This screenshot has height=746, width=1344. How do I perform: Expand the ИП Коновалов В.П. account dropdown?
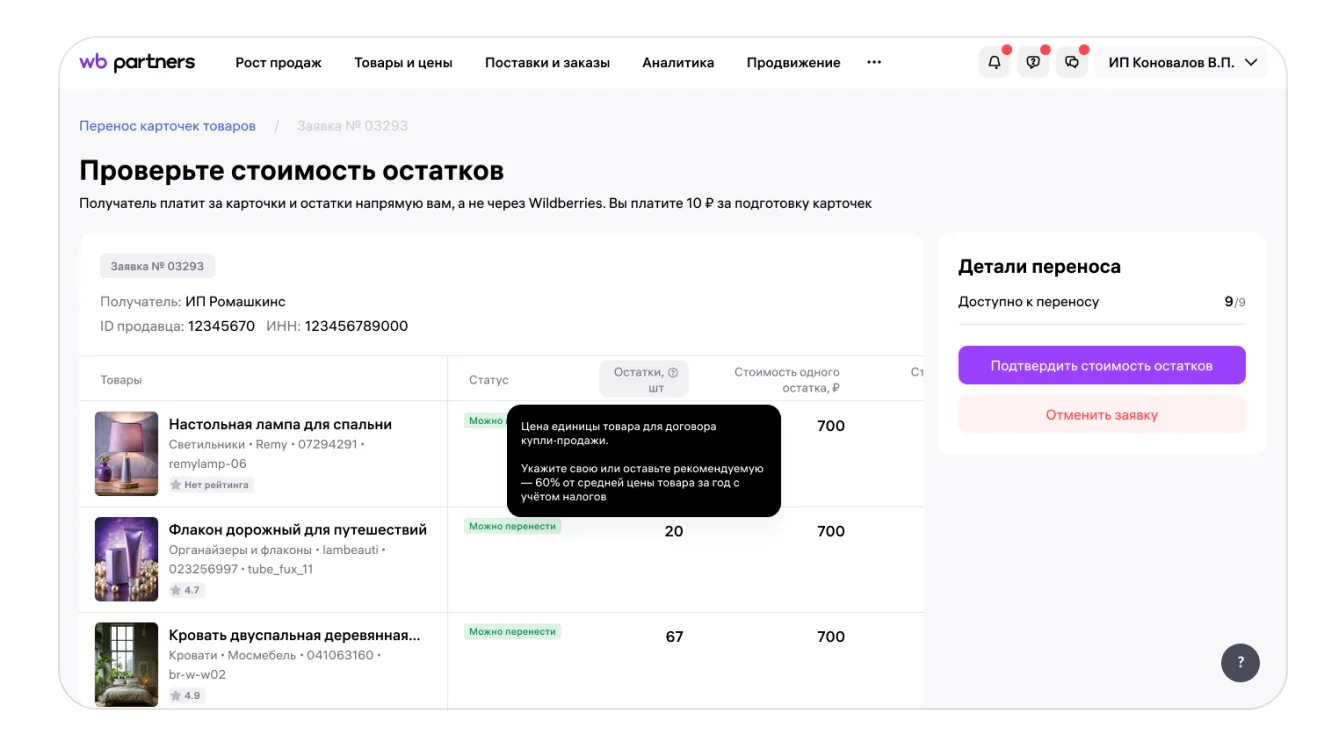click(x=1183, y=62)
